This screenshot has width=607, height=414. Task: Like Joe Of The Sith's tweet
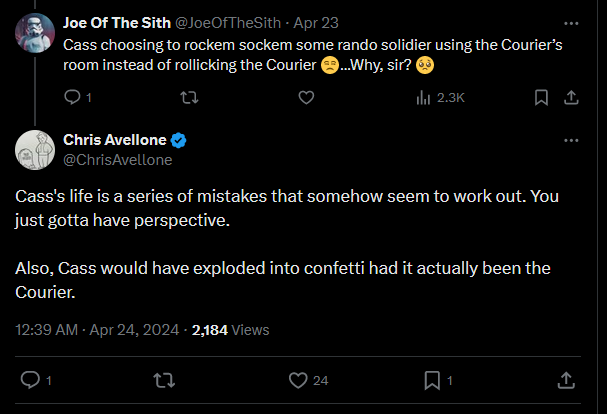click(x=307, y=97)
